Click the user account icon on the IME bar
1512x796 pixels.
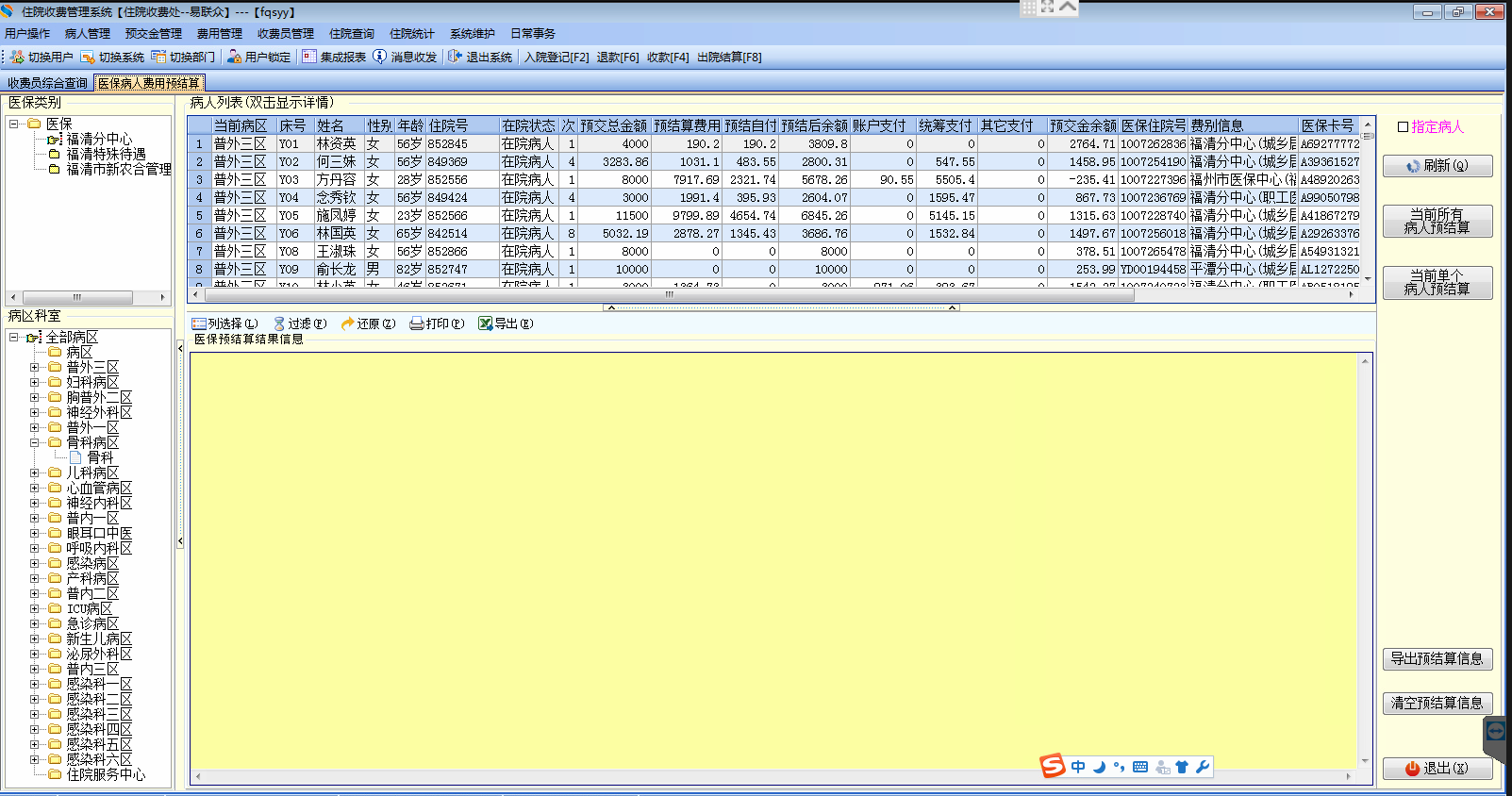[1162, 767]
